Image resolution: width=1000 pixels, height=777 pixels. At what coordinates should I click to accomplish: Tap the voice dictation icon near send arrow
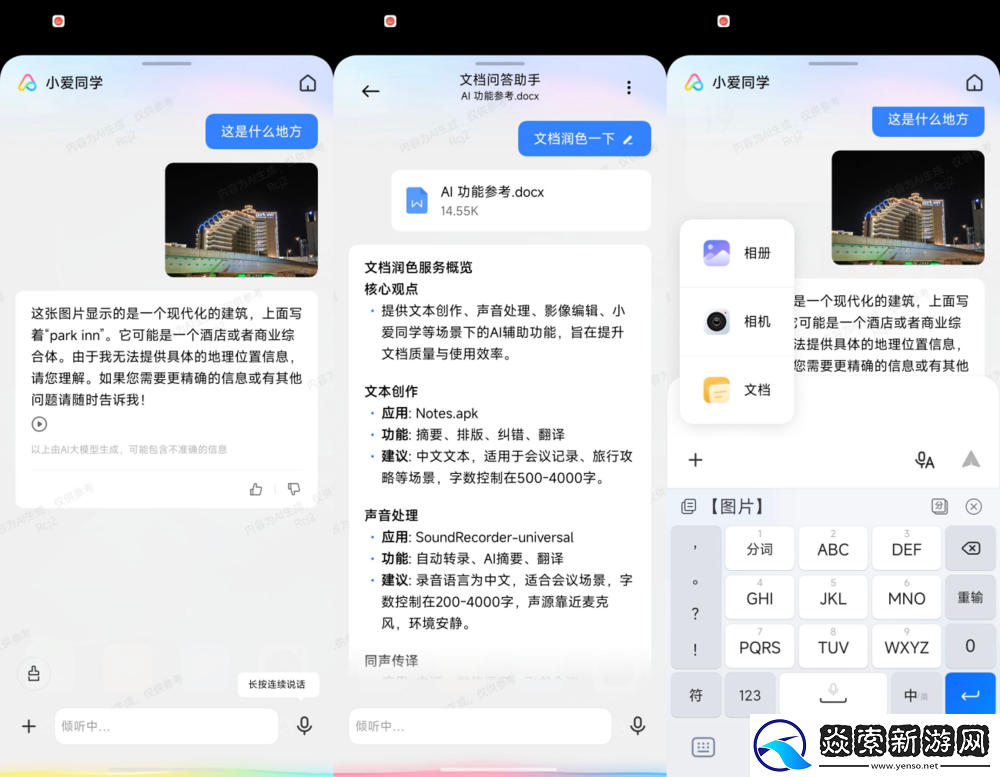click(x=924, y=459)
